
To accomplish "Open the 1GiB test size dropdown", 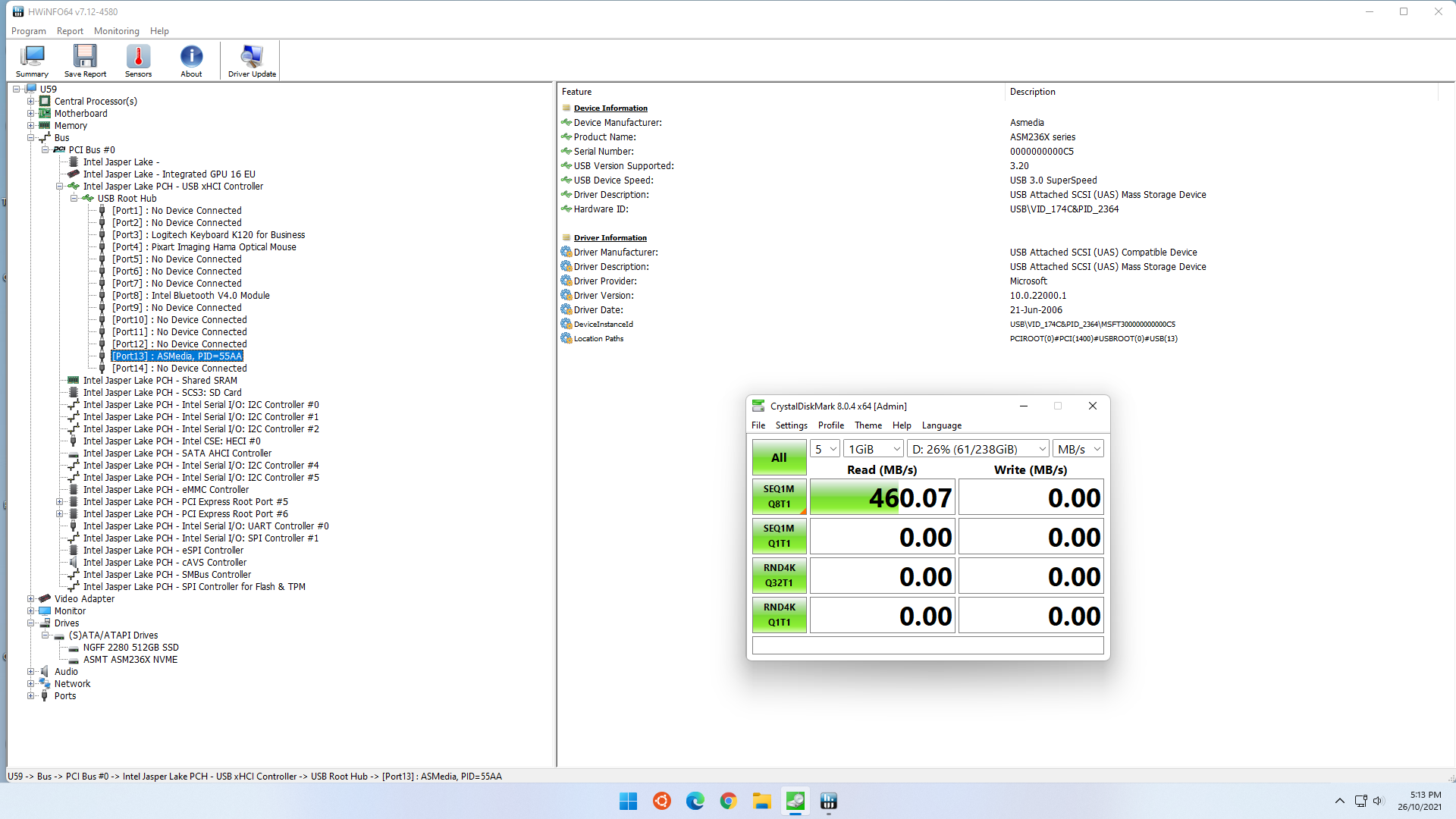I will click(874, 449).
